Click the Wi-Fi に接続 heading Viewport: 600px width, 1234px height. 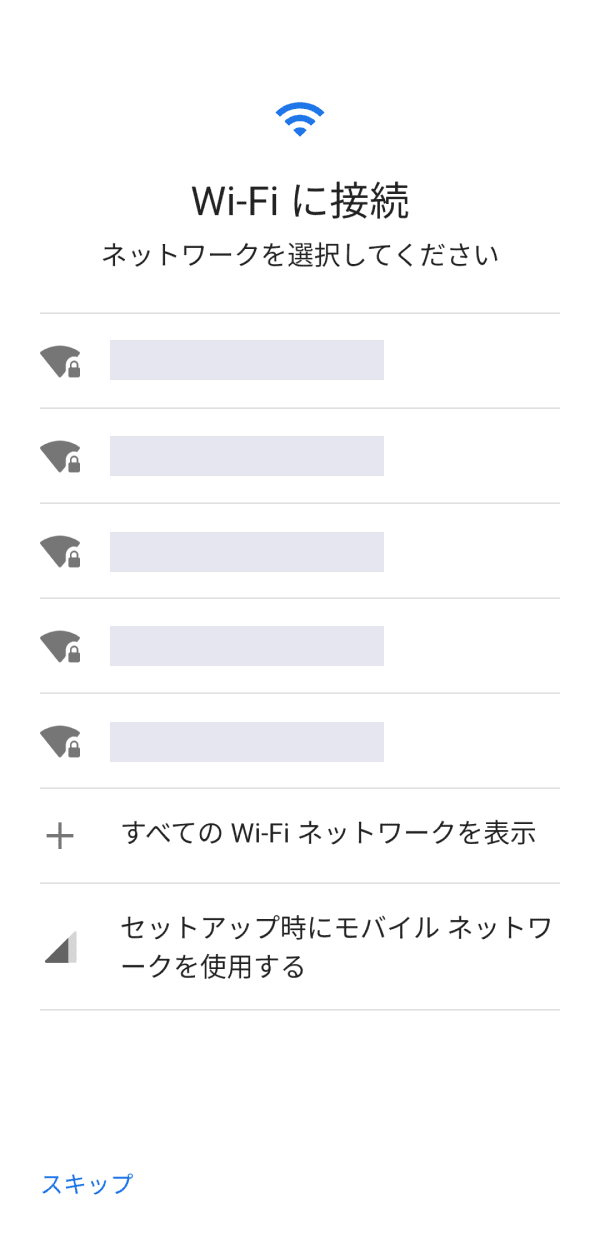300,201
